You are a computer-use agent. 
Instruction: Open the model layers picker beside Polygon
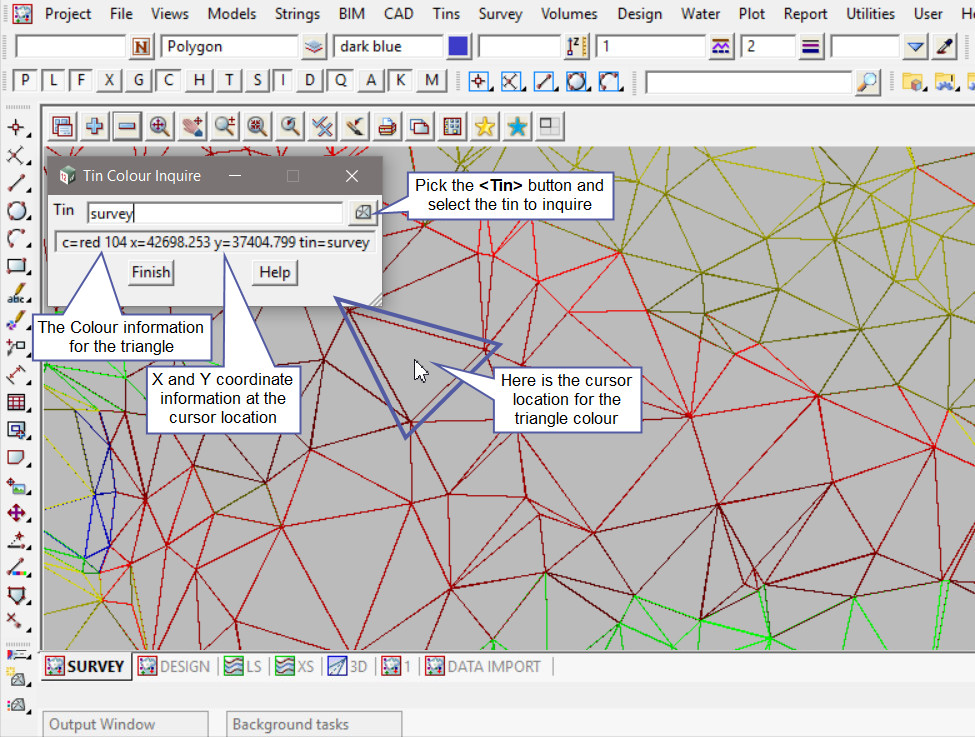[x=315, y=47]
